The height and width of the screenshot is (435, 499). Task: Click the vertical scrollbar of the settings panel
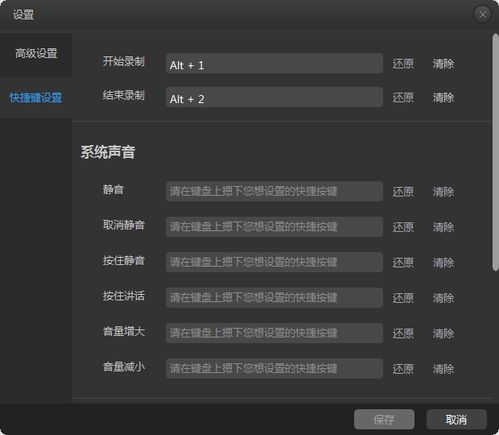tap(495, 152)
